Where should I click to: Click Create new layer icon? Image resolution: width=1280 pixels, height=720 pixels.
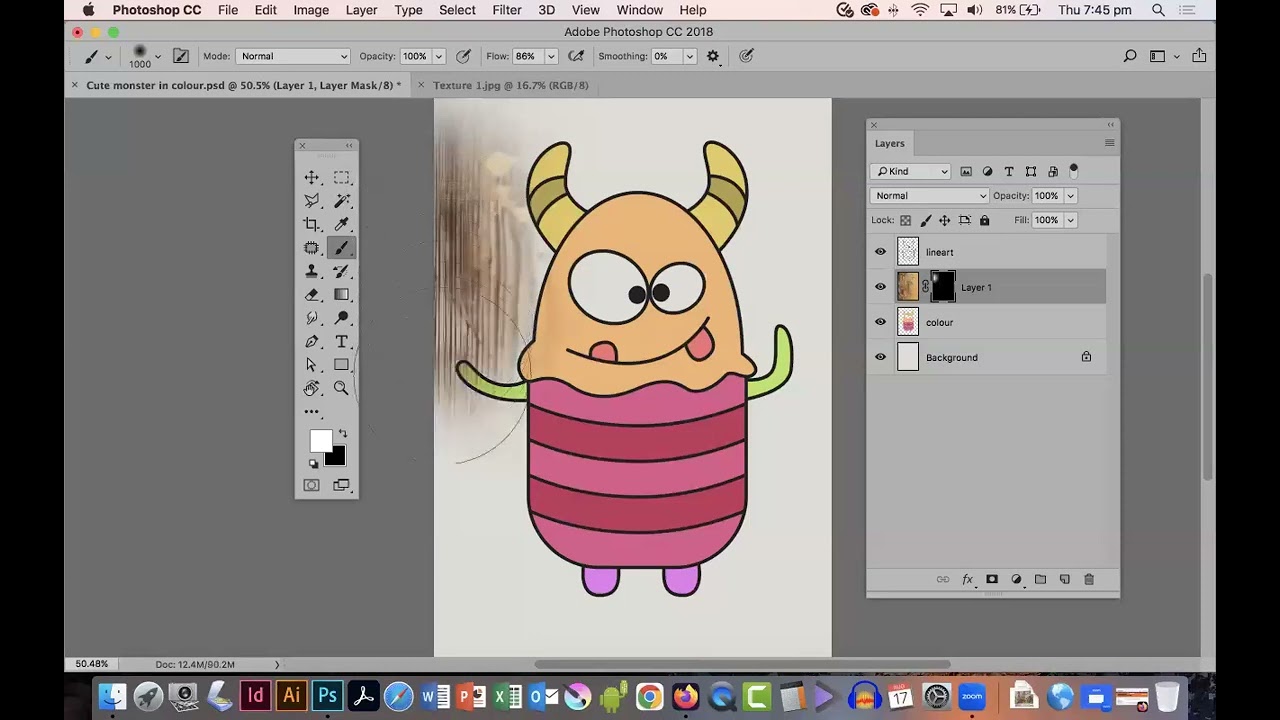[1064, 579]
